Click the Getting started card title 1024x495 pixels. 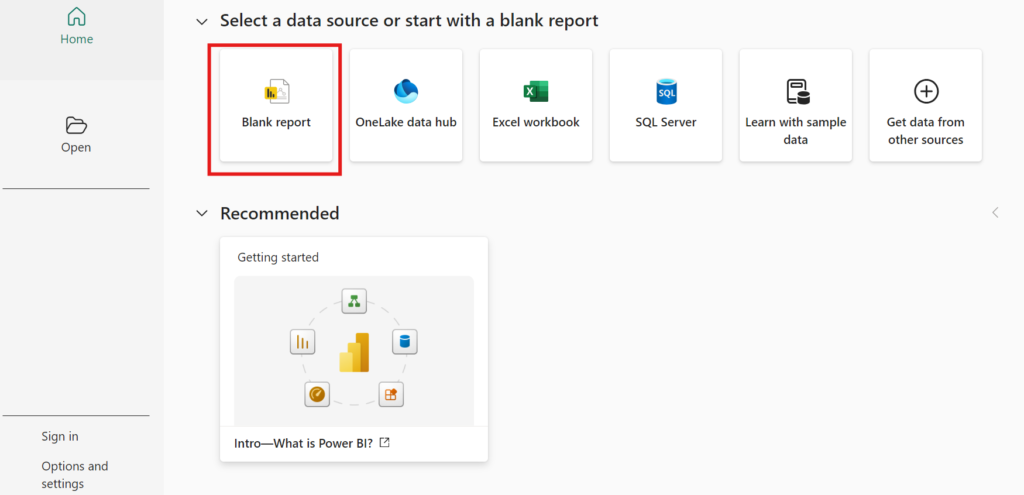(278, 257)
